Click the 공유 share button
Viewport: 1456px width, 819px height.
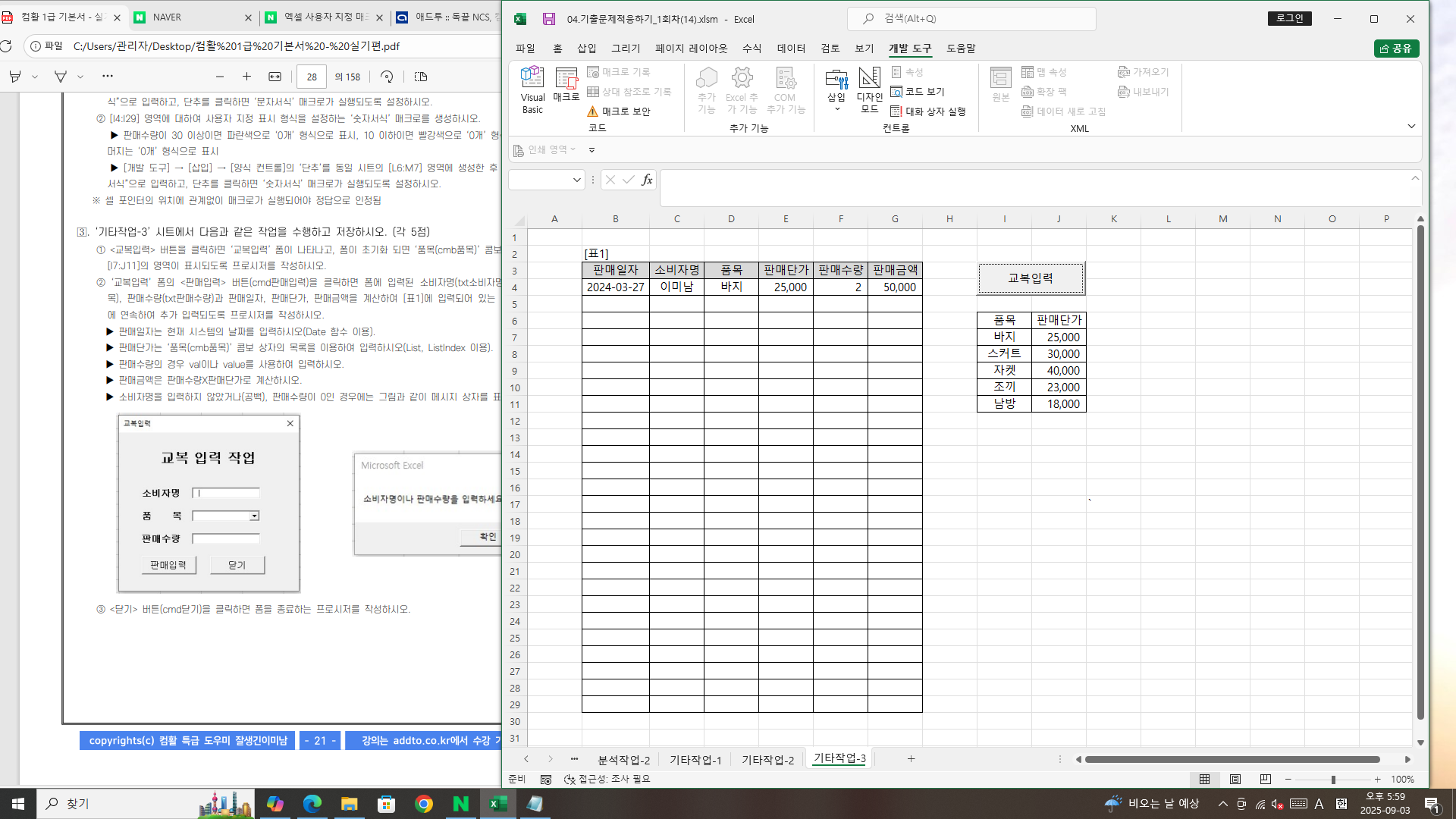click(x=1396, y=49)
